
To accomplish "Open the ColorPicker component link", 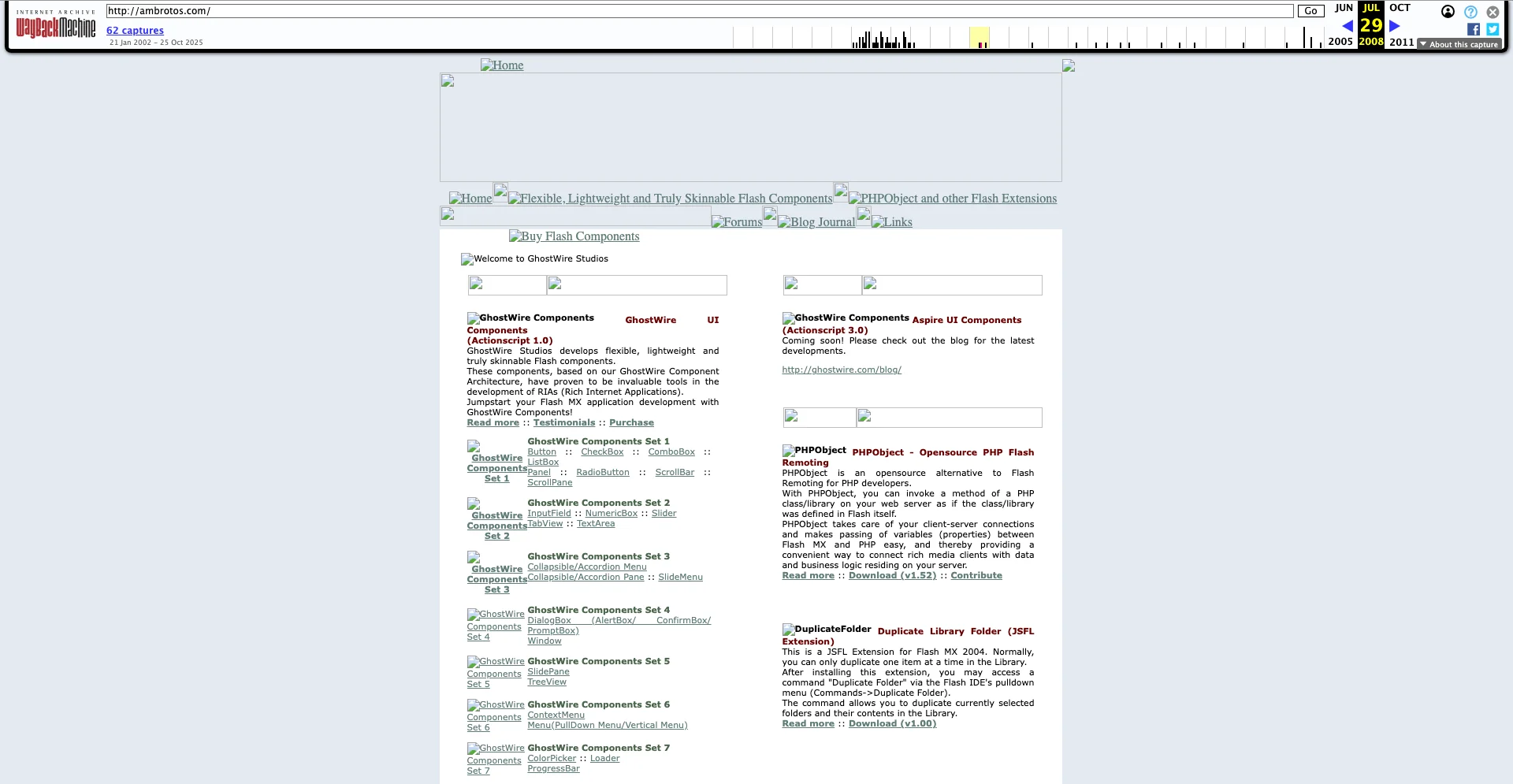I will click(x=552, y=758).
